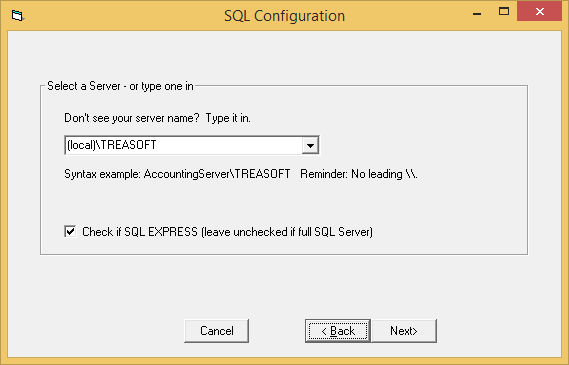
Task: Click the 'Check if SQL EXPRESS' label text
Action: 228,232
